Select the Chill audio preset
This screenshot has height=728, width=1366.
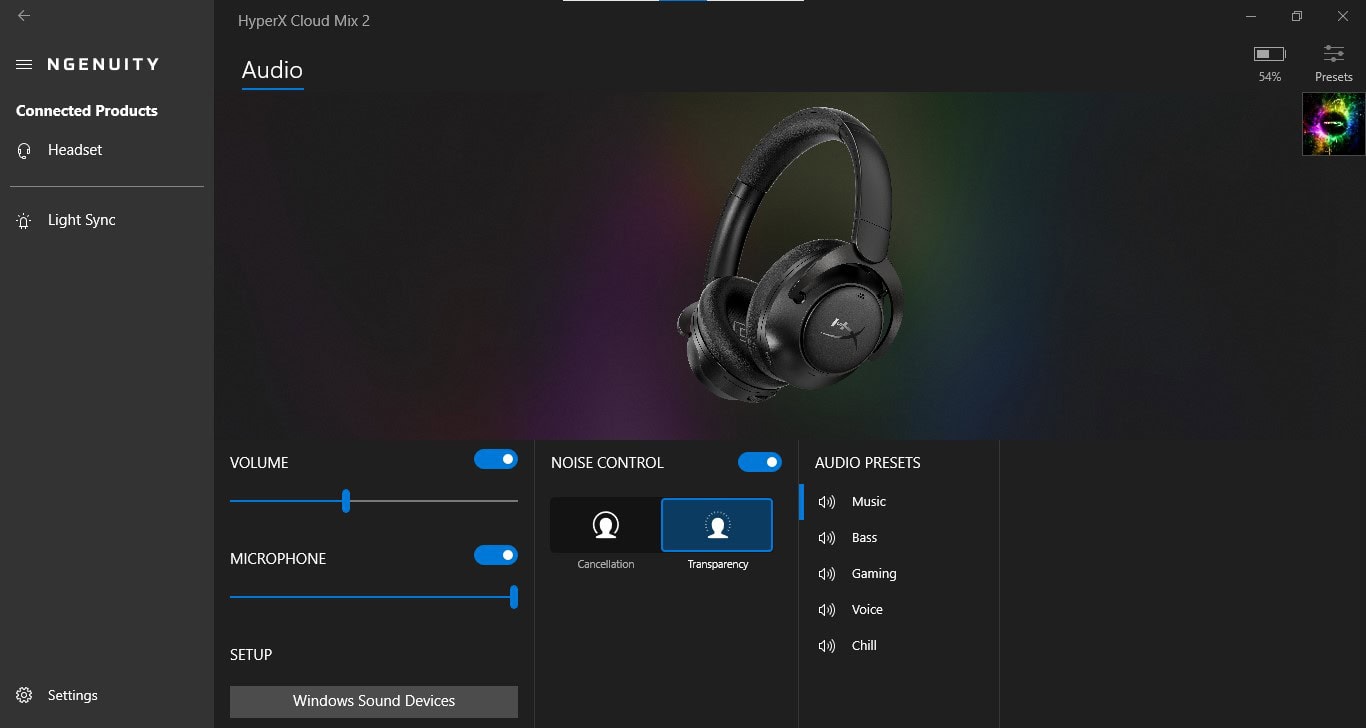point(898,646)
